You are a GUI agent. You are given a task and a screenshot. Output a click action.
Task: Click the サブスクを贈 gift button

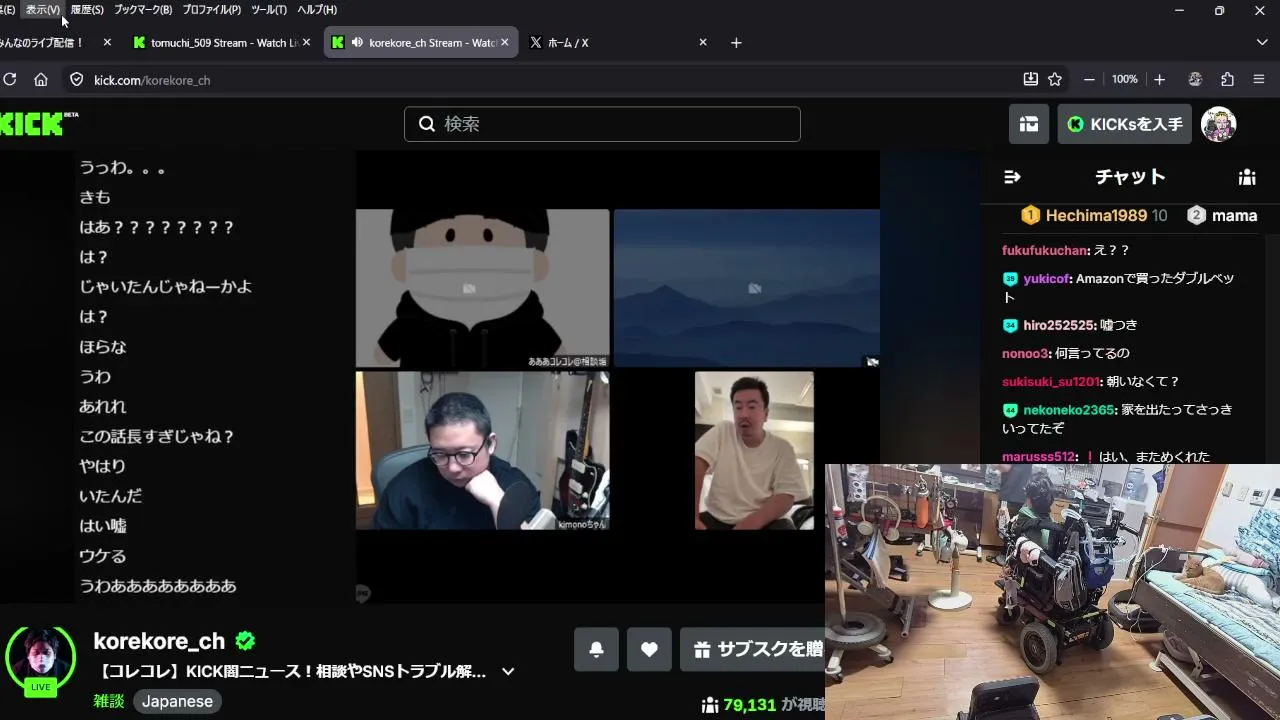[x=752, y=650]
